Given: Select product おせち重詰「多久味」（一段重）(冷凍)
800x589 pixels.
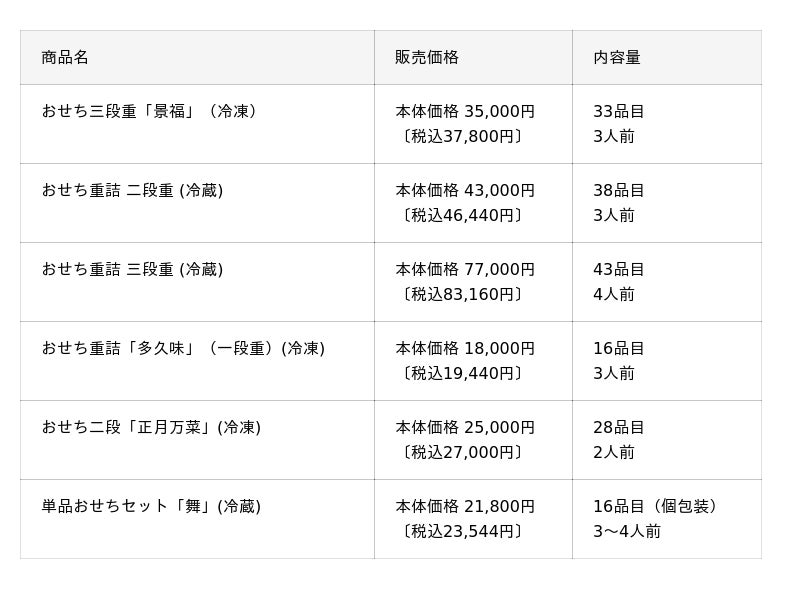Looking at the screenshot, I should 183,348.
